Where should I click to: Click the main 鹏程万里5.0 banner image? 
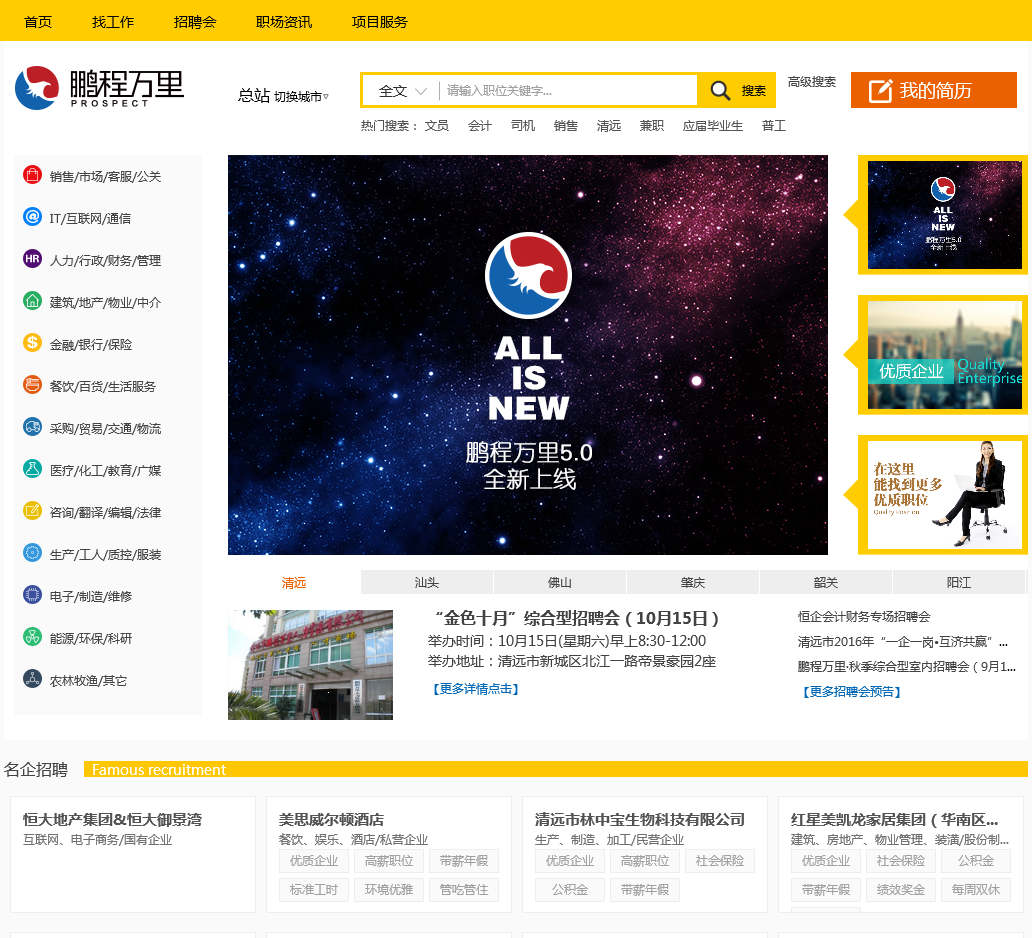[528, 355]
